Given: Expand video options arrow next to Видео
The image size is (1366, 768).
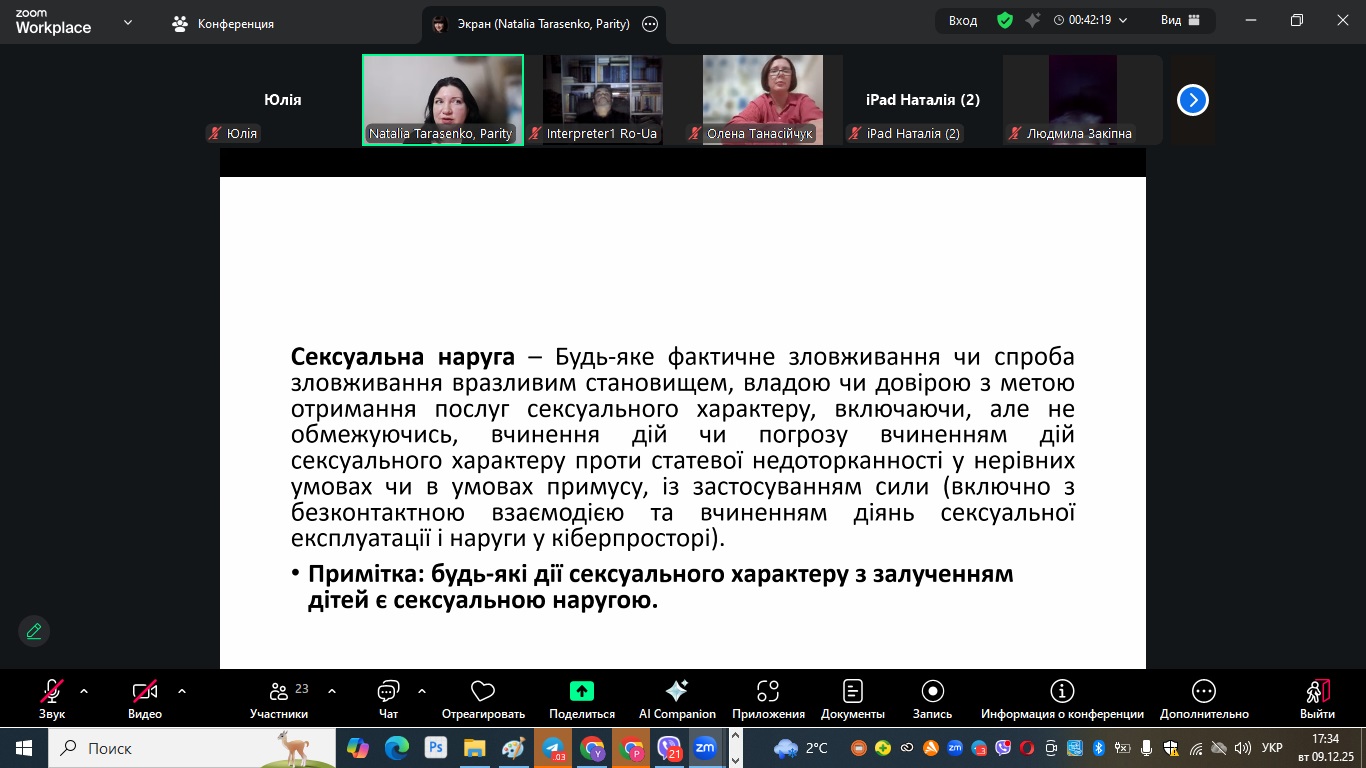Looking at the screenshot, I should [x=182, y=691].
